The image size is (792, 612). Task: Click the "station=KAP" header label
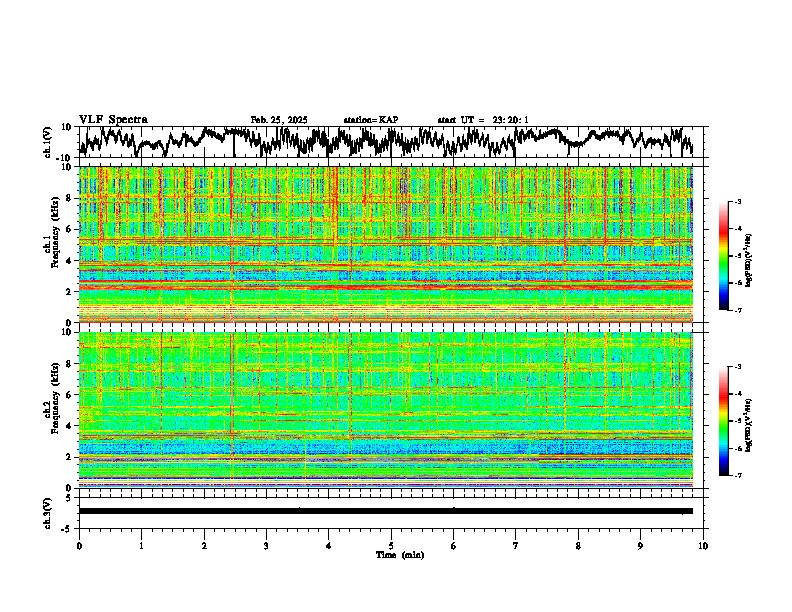371,120
